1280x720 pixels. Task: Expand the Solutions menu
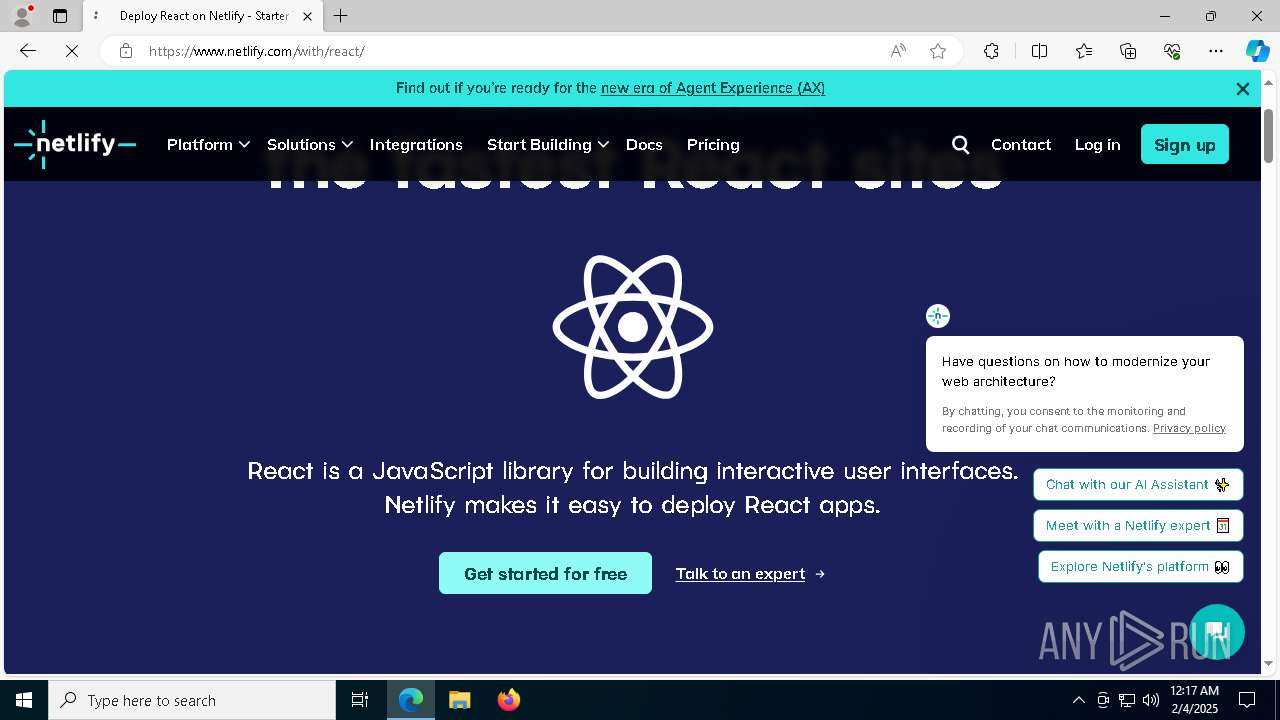[x=309, y=144]
